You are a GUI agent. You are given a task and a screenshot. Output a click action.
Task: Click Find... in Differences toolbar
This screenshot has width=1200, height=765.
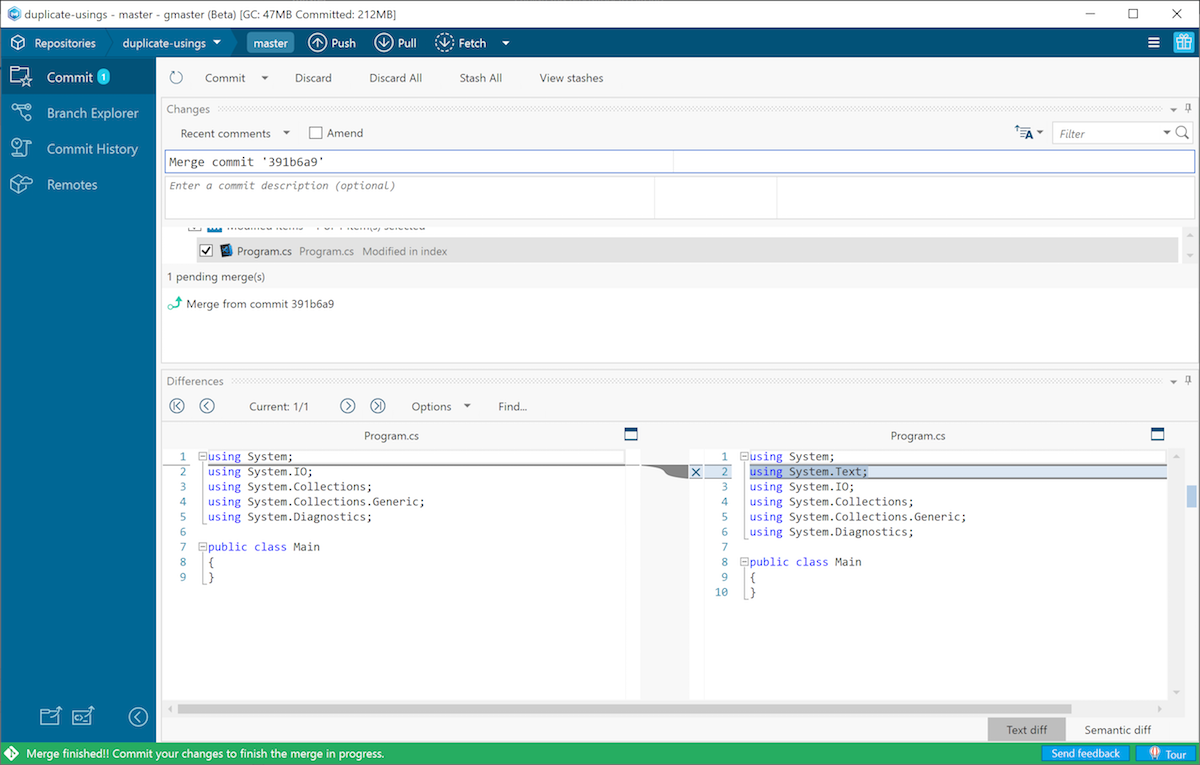pyautogui.click(x=513, y=407)
